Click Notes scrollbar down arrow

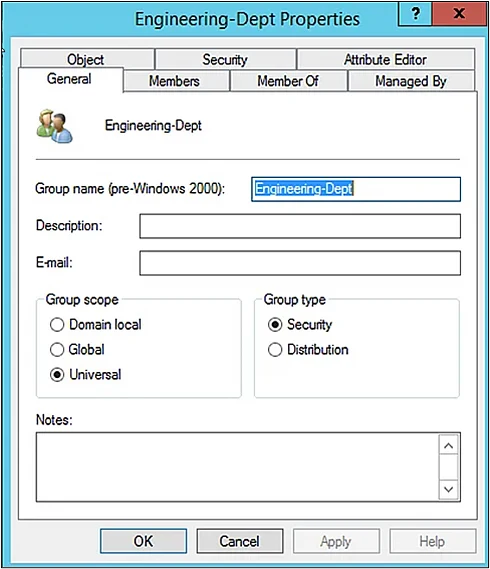(449, 489)
